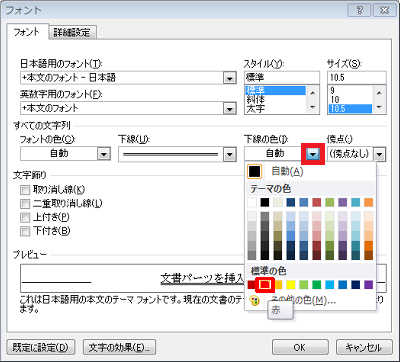Click size list scroll-up arrow

[x=379, y=92]
